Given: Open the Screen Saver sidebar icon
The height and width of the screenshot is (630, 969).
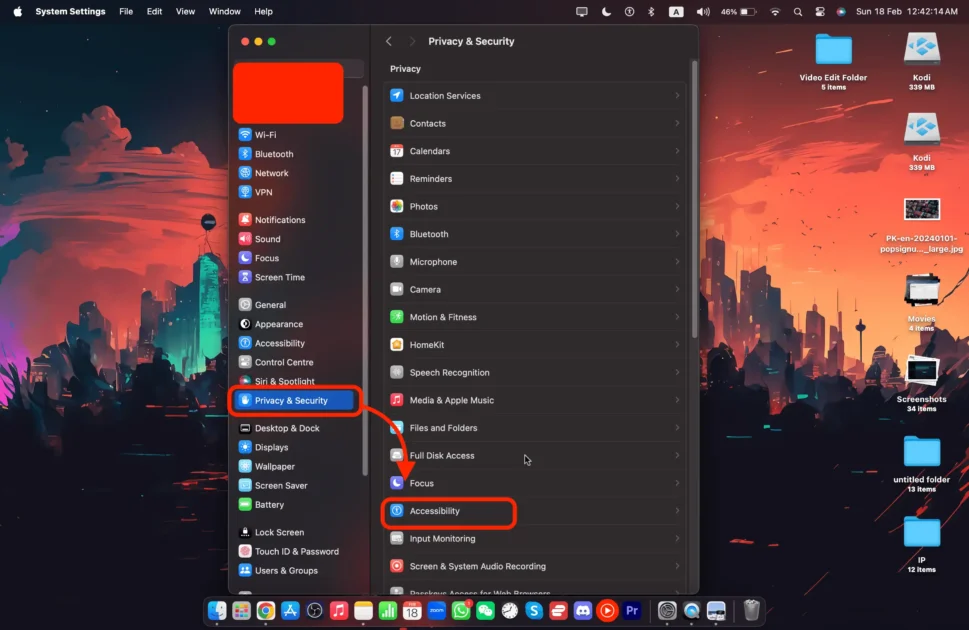Looking at the screenshot, I should click(245, 486).
